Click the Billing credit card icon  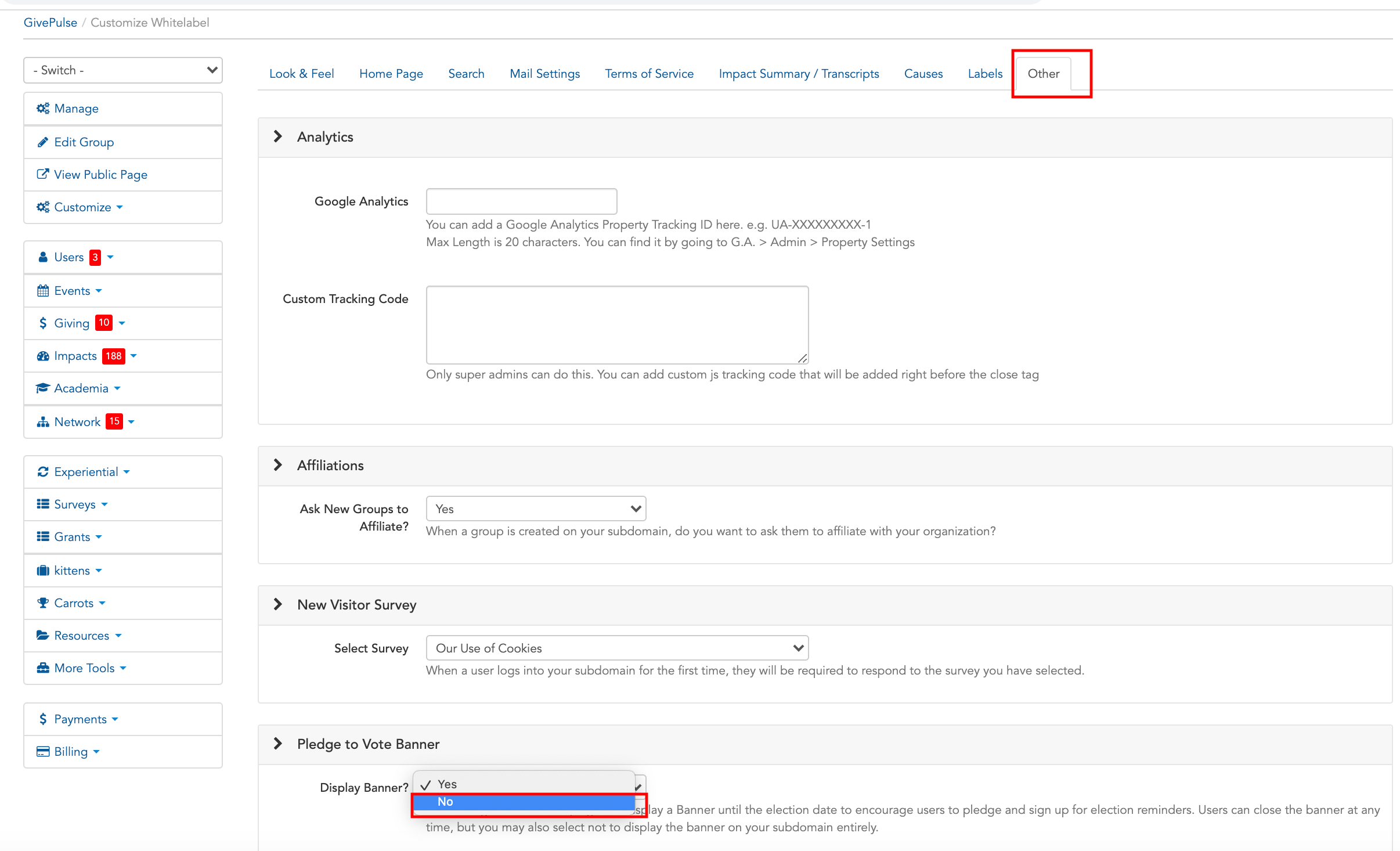click(43, 752)
